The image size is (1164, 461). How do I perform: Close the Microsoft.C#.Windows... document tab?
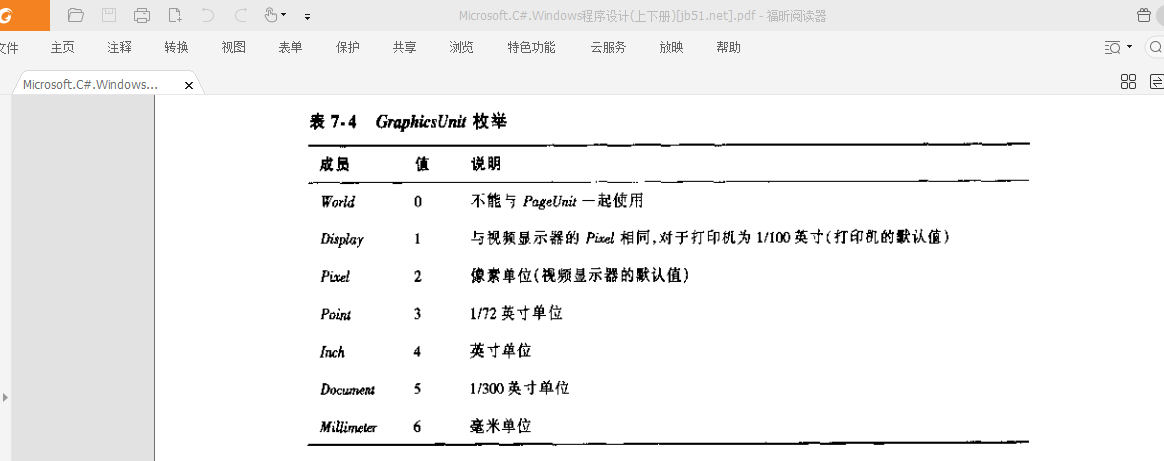(189, 85)
